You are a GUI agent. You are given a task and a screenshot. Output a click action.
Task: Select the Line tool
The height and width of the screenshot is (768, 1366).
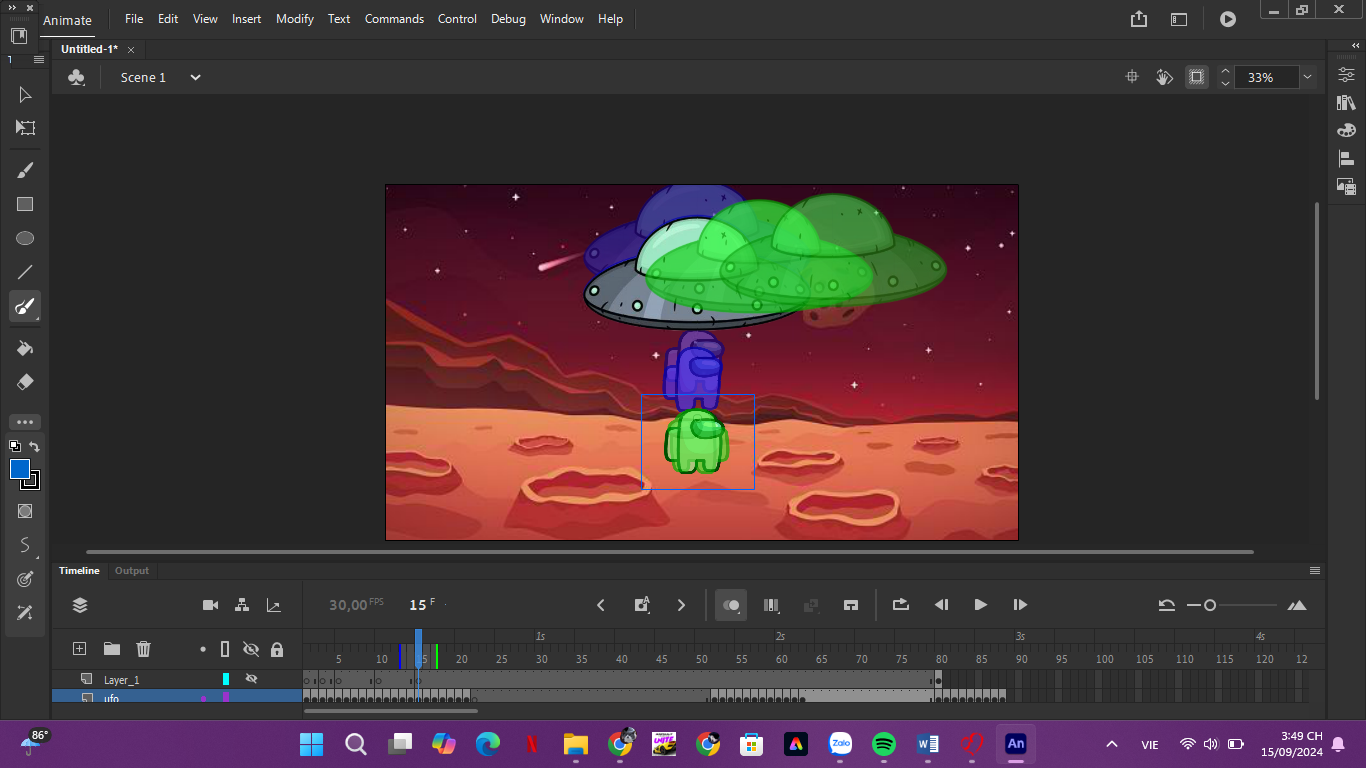coord(25,272)
